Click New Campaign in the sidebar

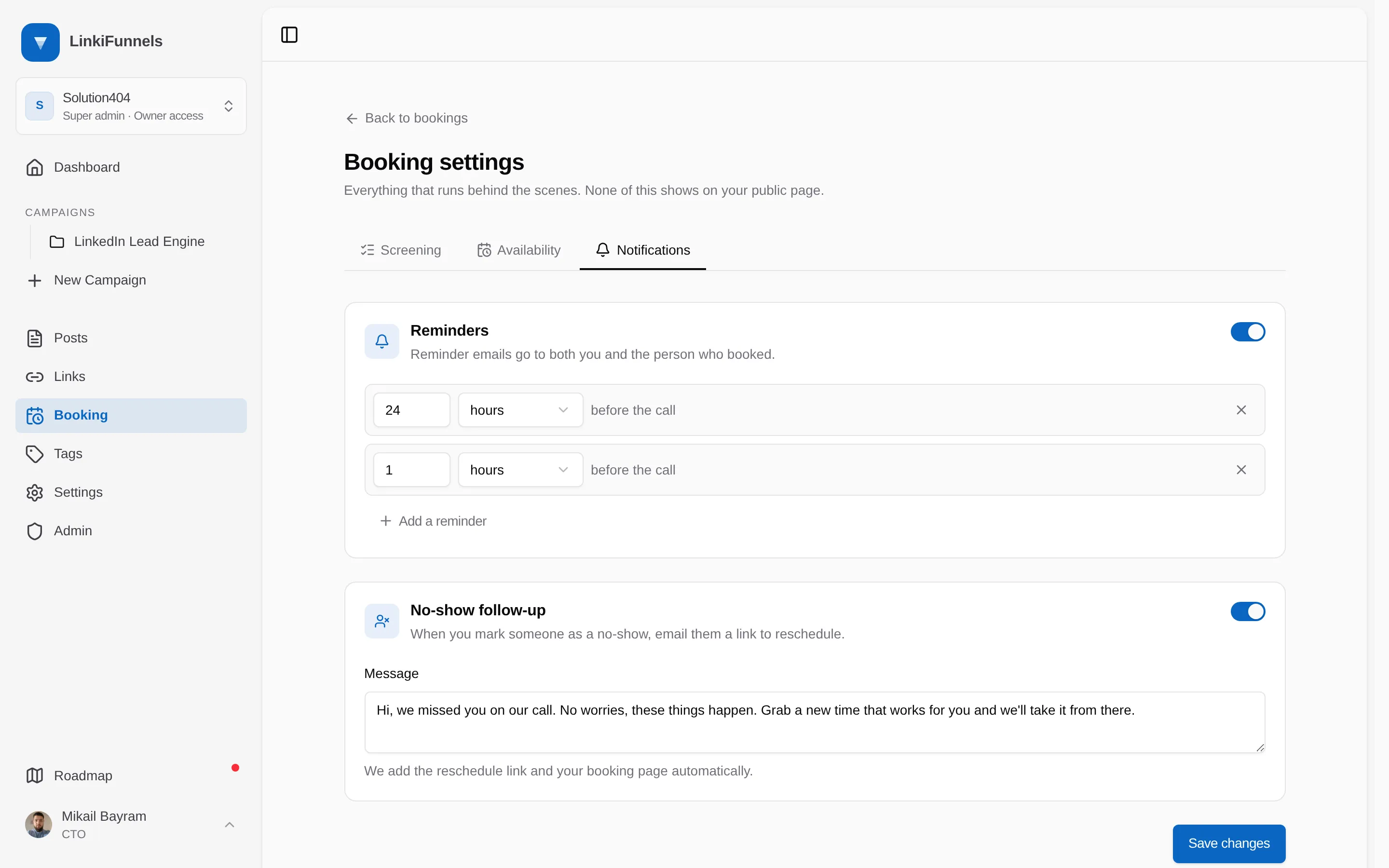(131, 280)
